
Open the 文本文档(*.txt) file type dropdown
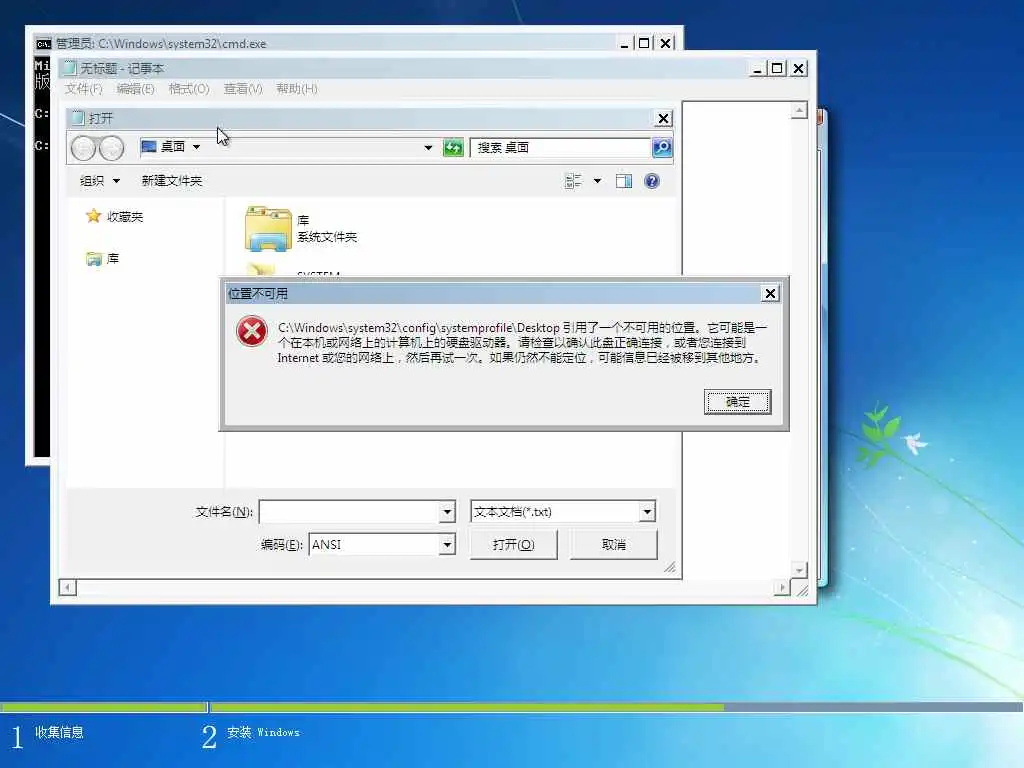[647, 511]
